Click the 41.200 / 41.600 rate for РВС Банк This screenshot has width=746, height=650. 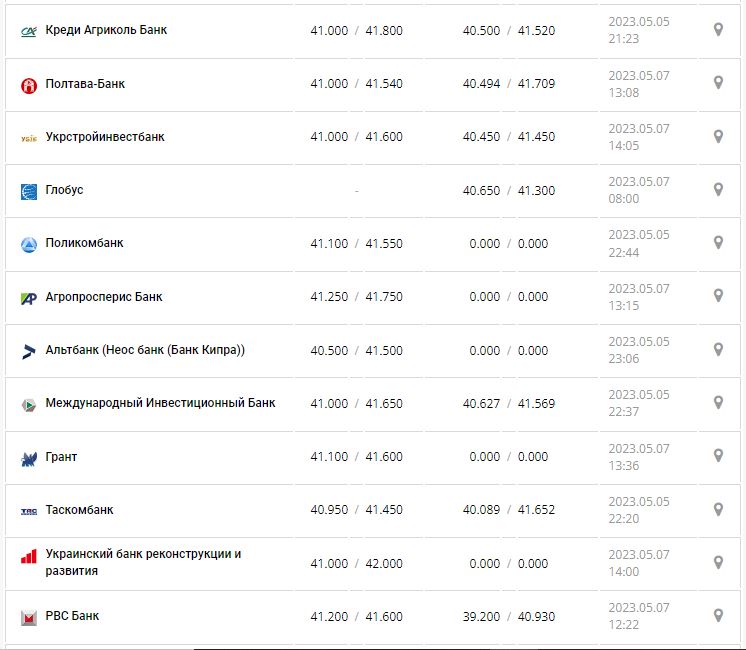[356, 616]
